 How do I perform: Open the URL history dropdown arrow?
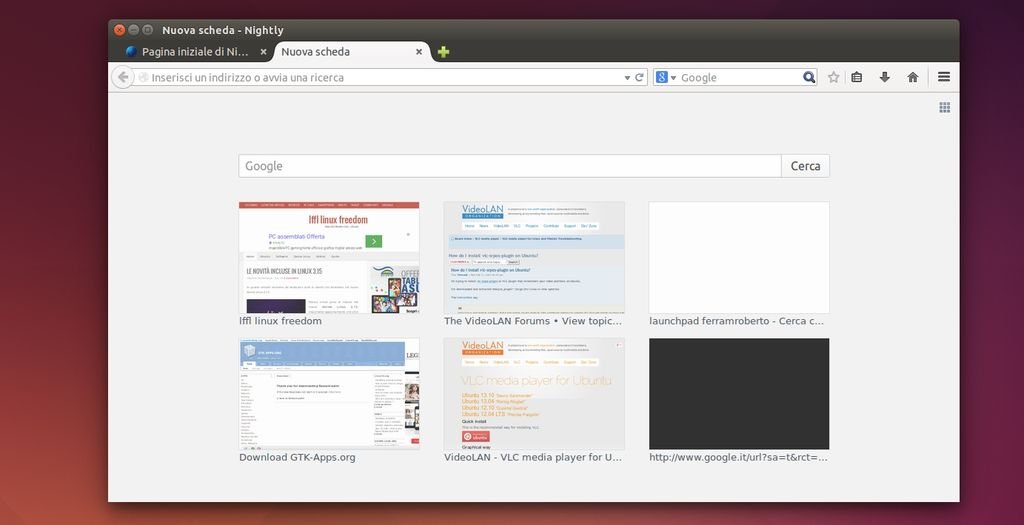[x=627, y=77]
